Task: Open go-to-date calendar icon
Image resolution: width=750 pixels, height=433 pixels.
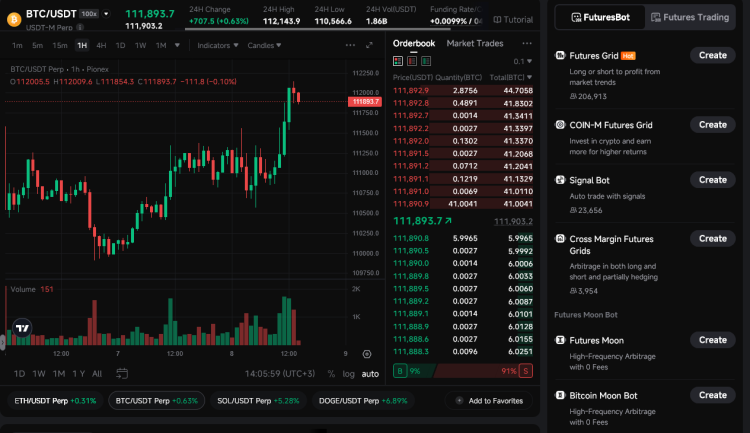Action: 122,373
